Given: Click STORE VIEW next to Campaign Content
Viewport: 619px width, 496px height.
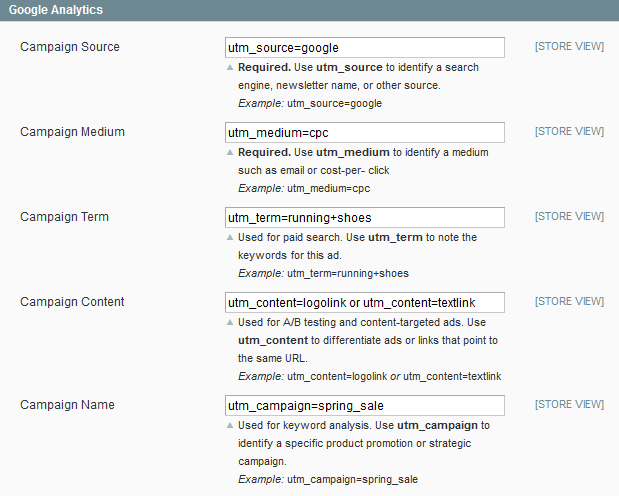Looking at the screenshot, I should (569, 301).
